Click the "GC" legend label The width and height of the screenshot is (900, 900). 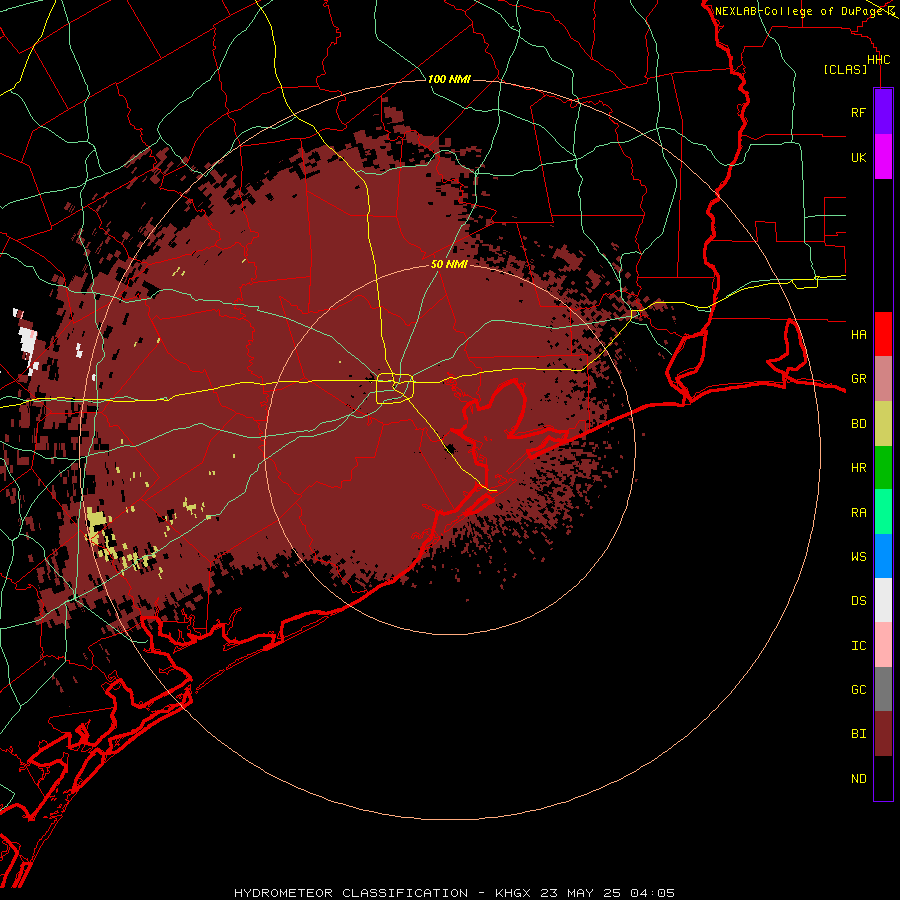pos(858,689)
